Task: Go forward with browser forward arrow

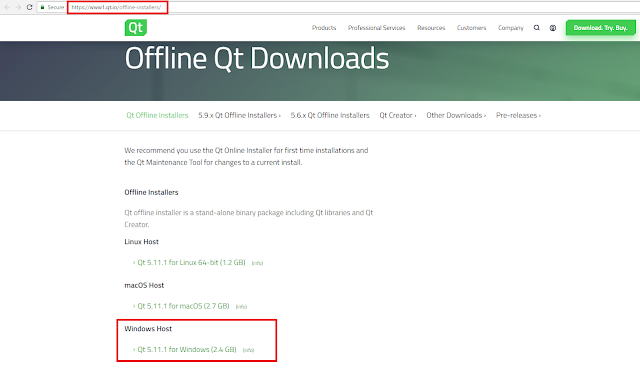Action: [x=18, y=7]
